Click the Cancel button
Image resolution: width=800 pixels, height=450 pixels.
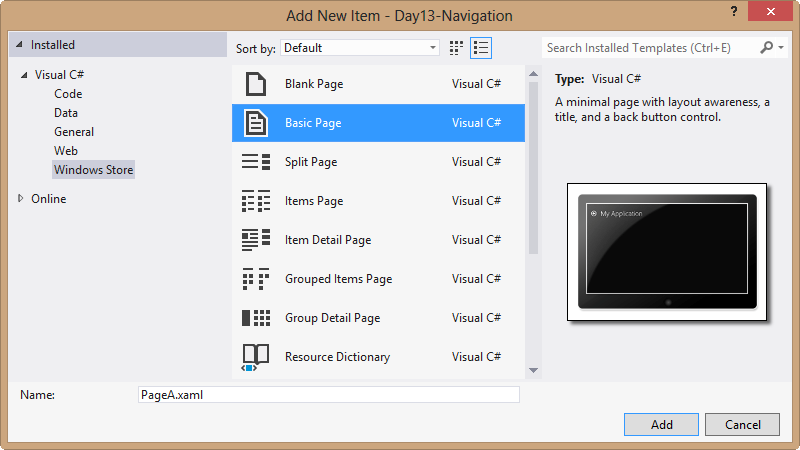742,424
